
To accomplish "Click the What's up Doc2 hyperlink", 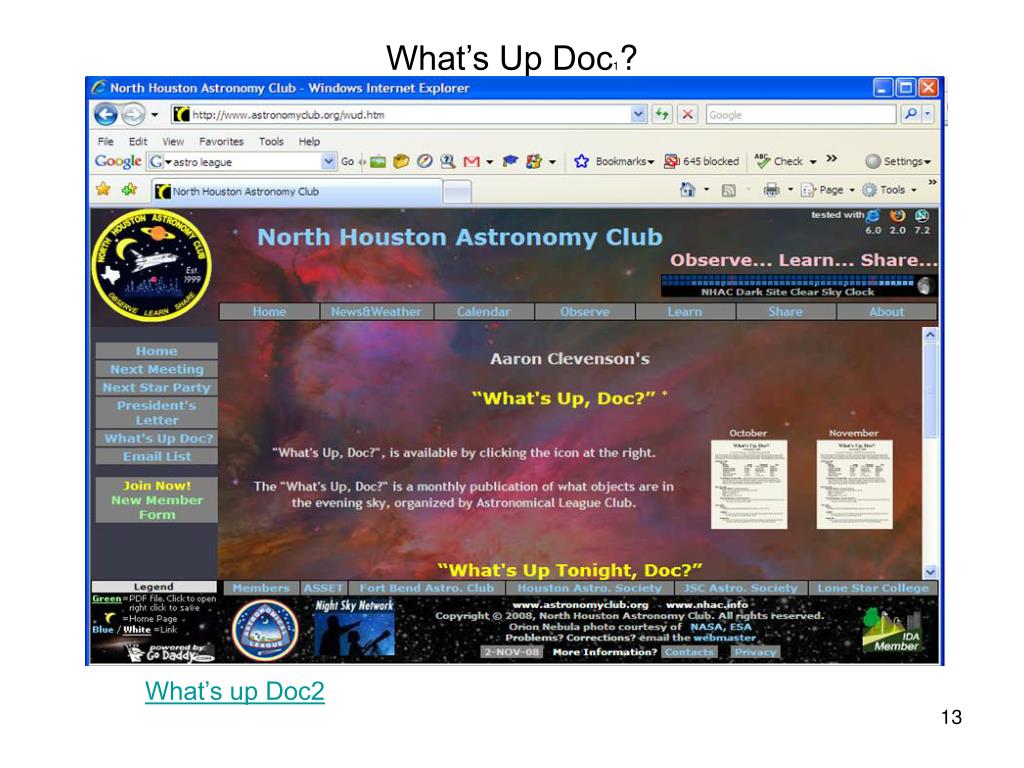I will [x=234, y=691].
